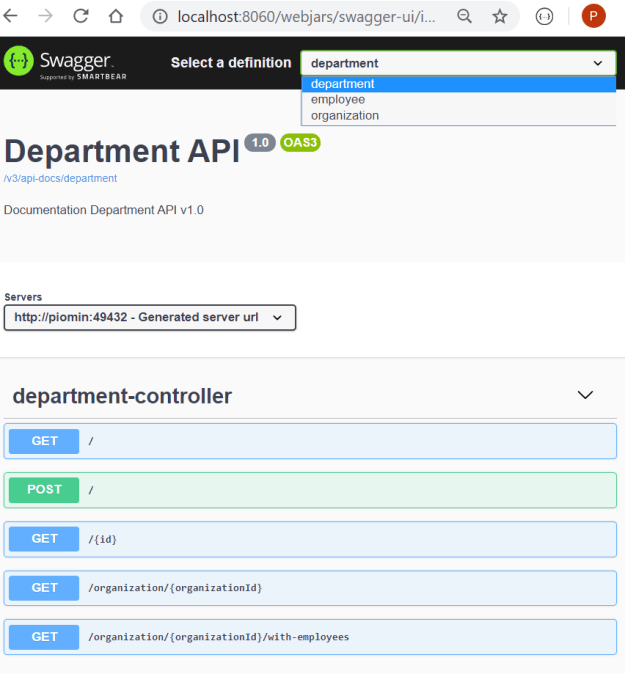Choose department from definition list
Image resolution: width=625 pixels, height=674 pixels.
[459, 84]
